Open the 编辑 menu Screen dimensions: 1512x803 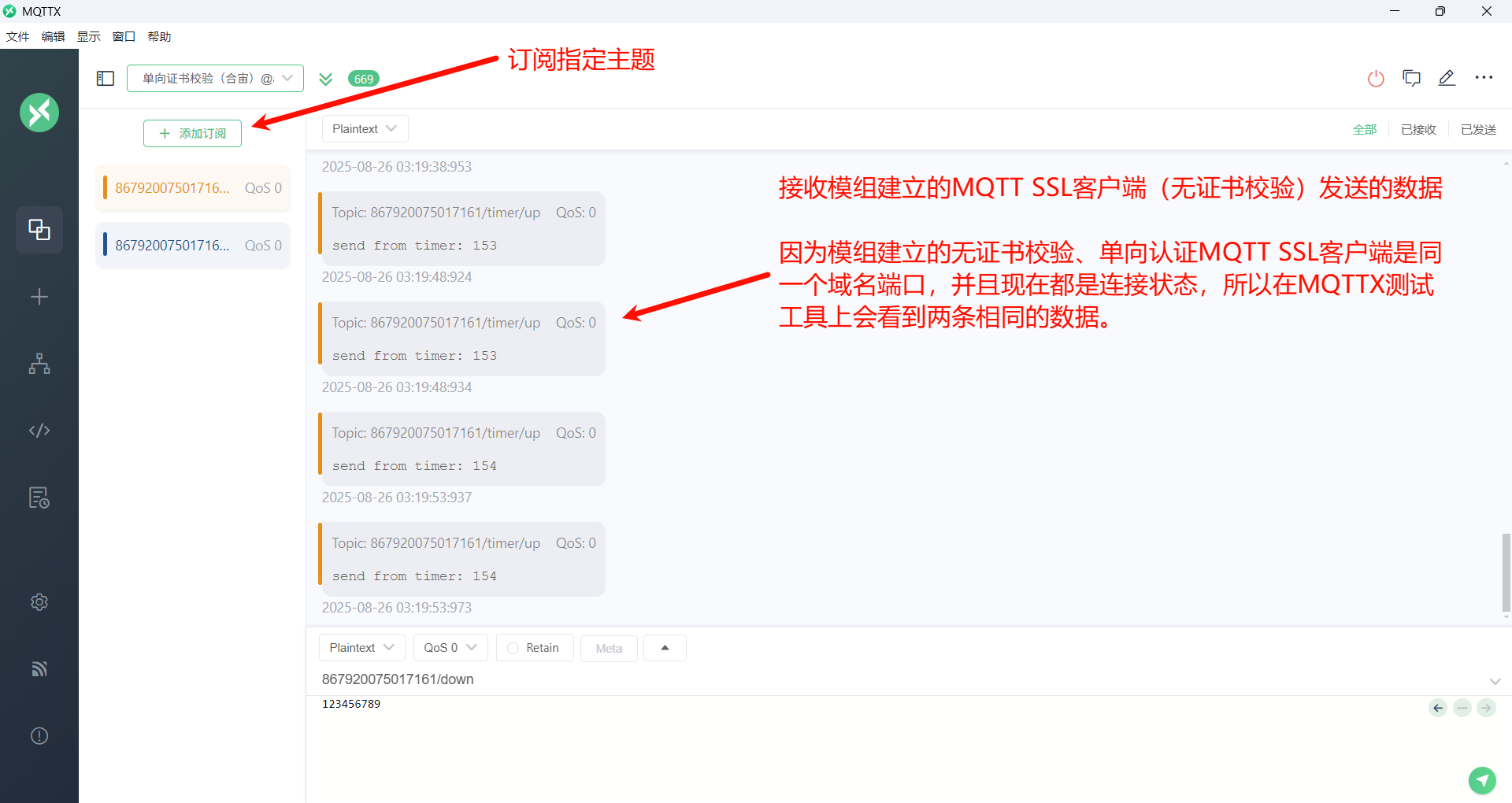53,36
